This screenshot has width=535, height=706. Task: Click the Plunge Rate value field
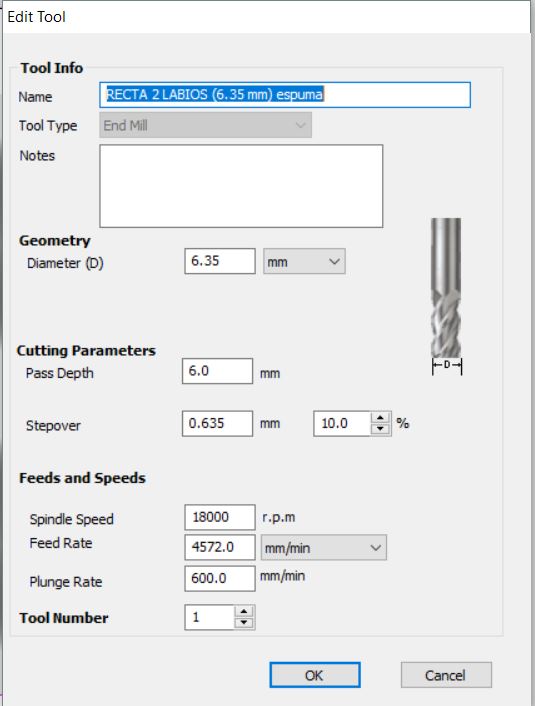click(220, 578)
